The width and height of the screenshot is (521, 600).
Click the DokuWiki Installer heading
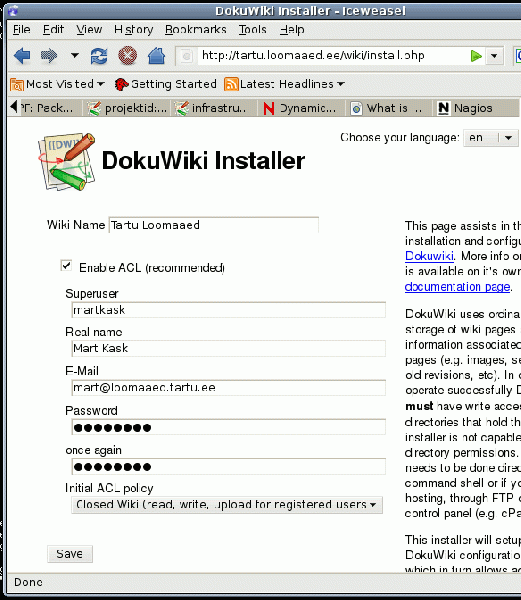tap(204, 160)
